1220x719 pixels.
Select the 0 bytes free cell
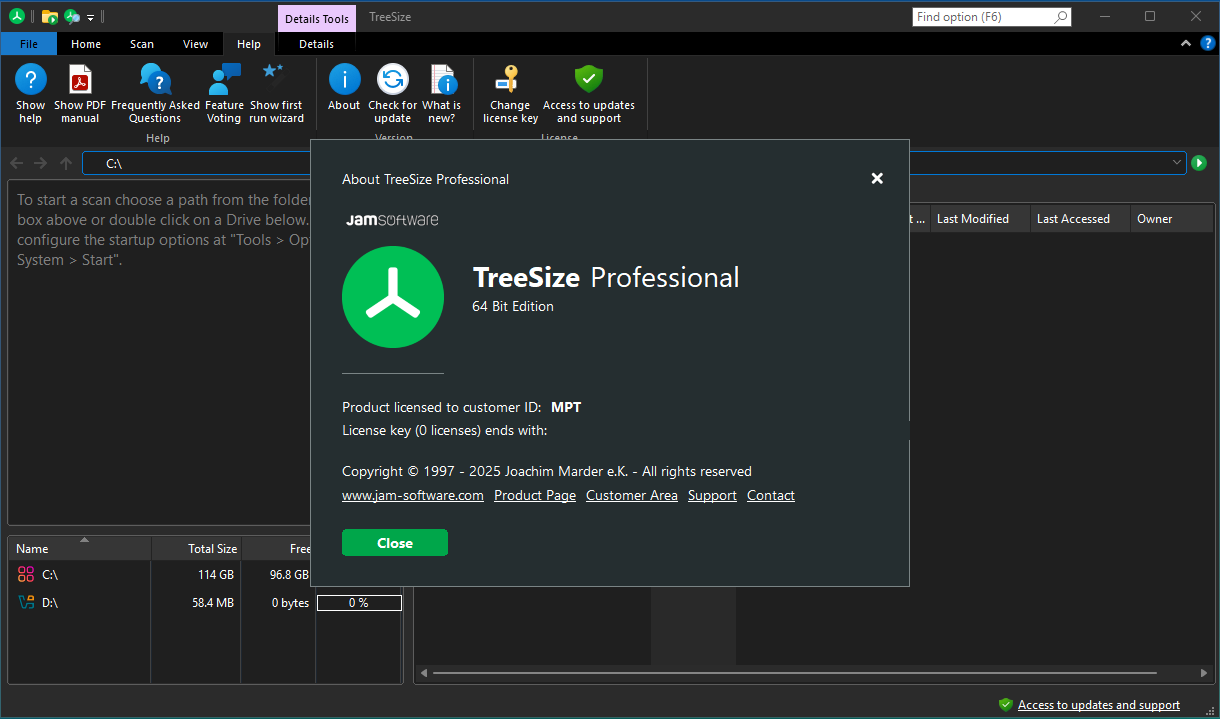click(290, 603)
